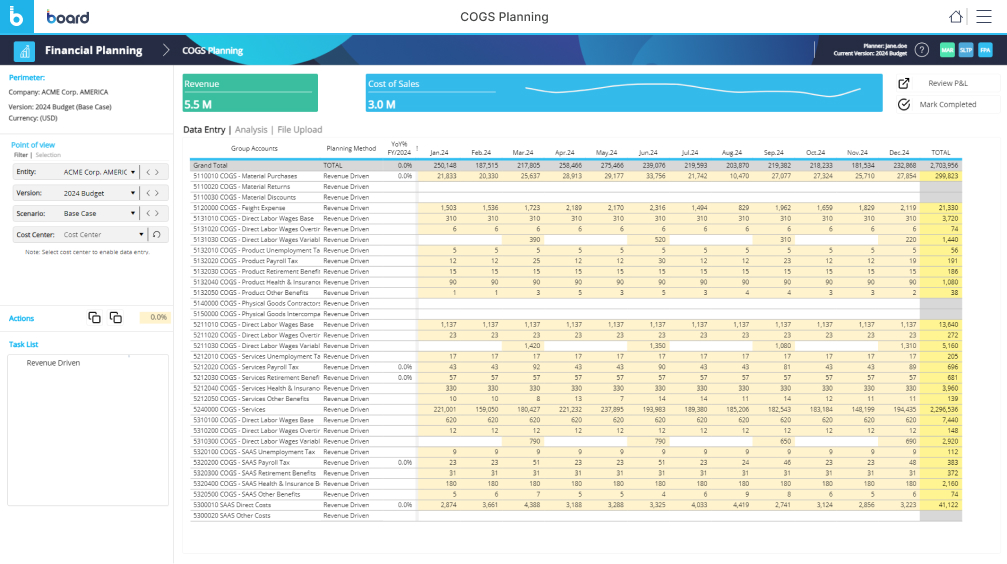The image size is (1007, 564).
Task: Click the Review P&L button
Action: pos(946,84)
